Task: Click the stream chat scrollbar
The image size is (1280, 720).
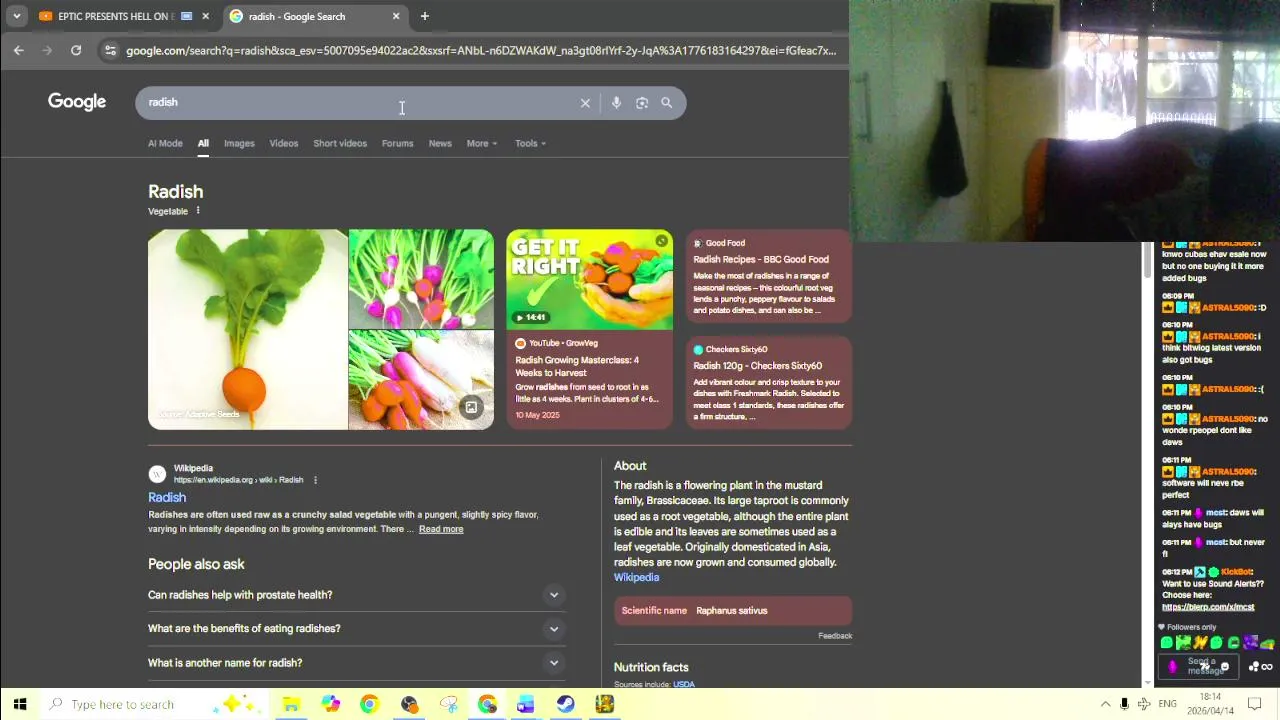Action: coord(1147,262)
